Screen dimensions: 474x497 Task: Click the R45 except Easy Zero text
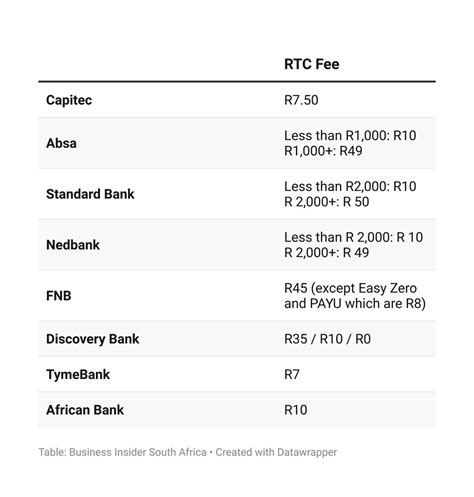point(350,288)
